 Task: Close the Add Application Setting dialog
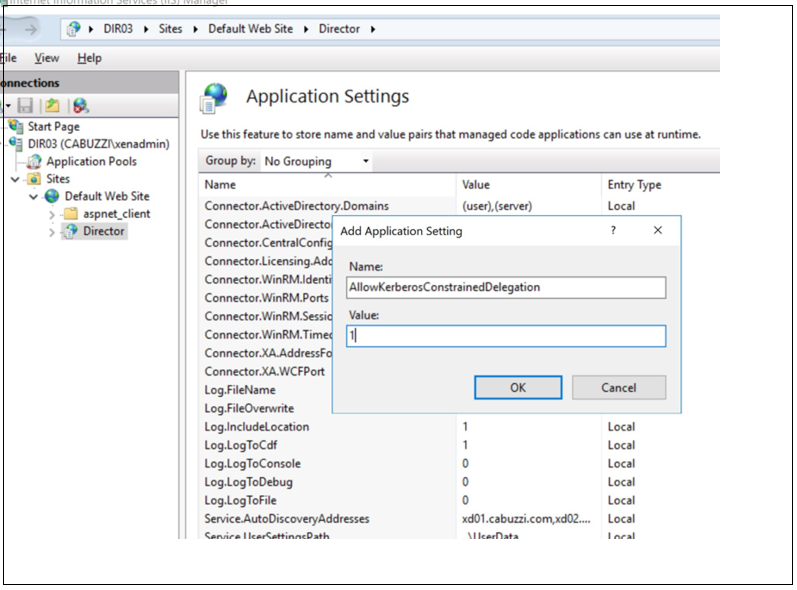[x=657, y=231]
